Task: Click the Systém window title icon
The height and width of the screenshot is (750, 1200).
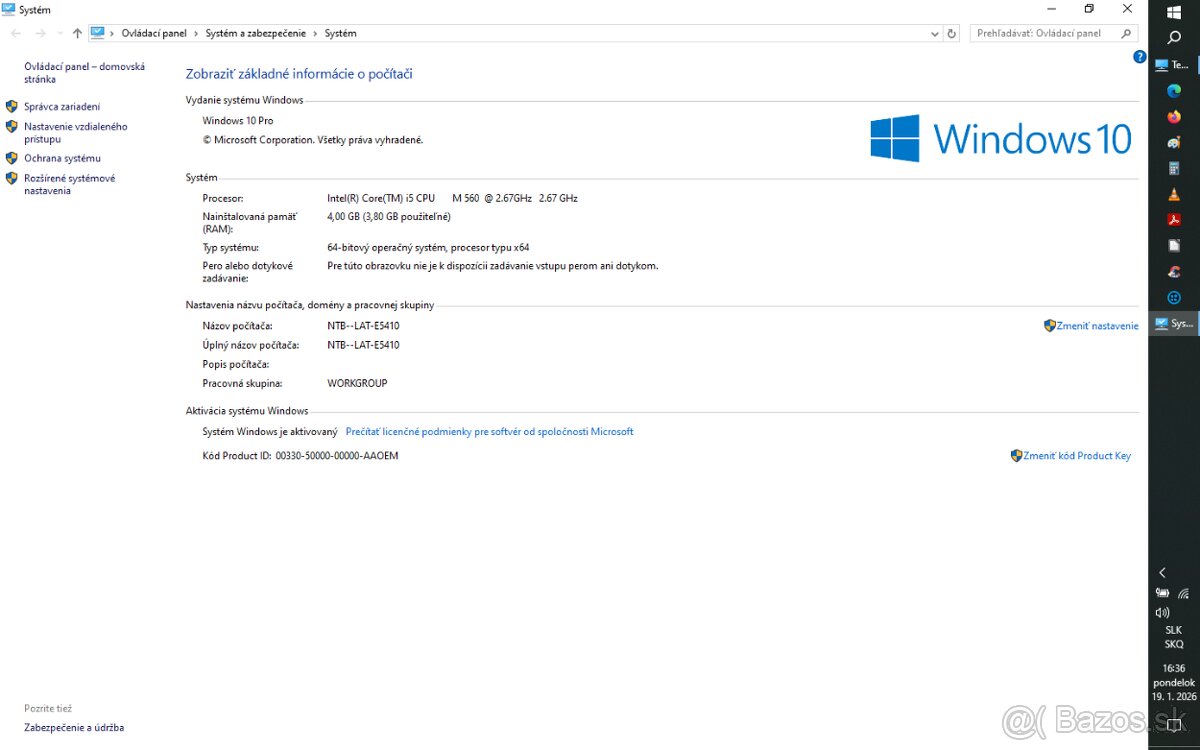Action: click(9, 9)
